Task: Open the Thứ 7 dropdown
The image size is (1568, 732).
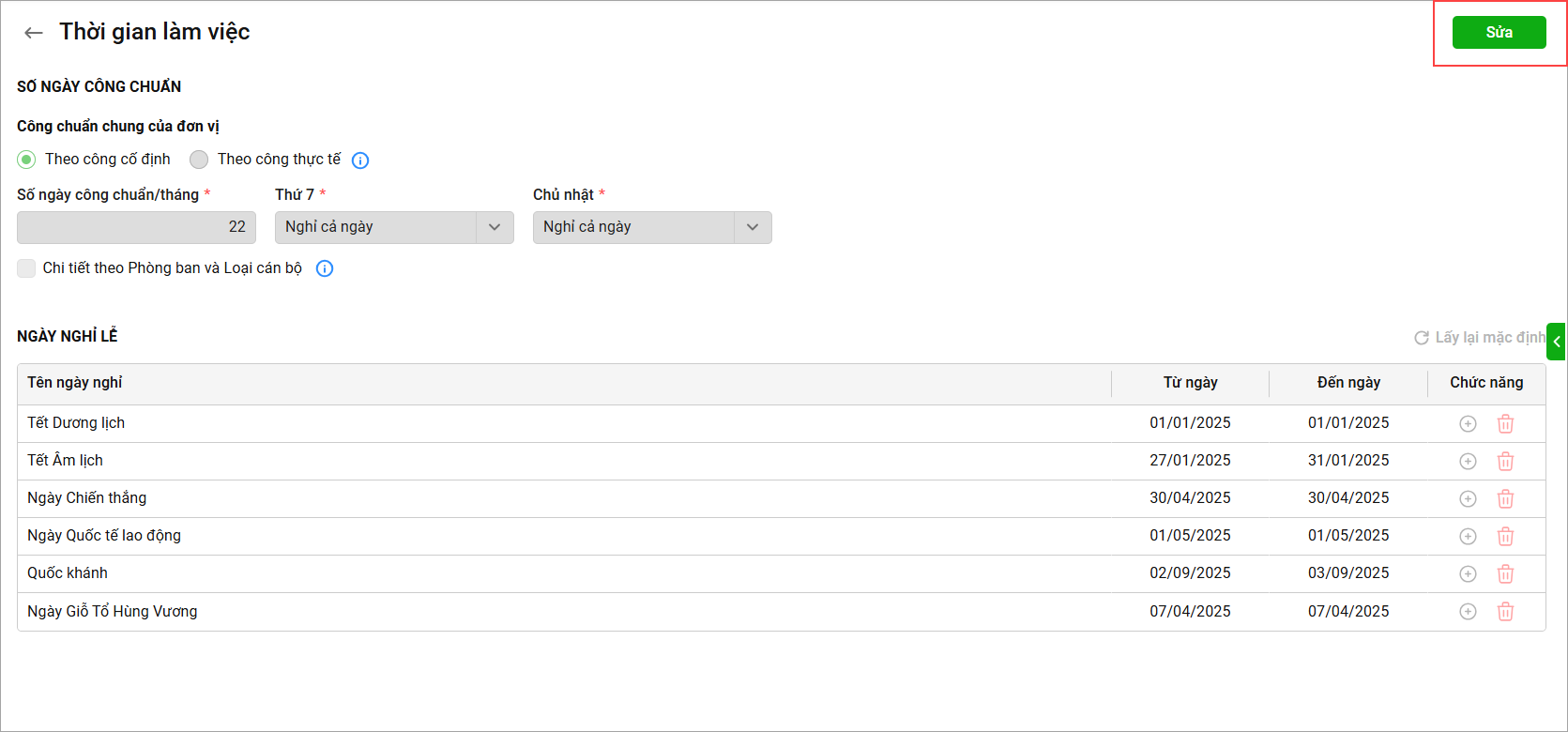Action: point(394,227)
